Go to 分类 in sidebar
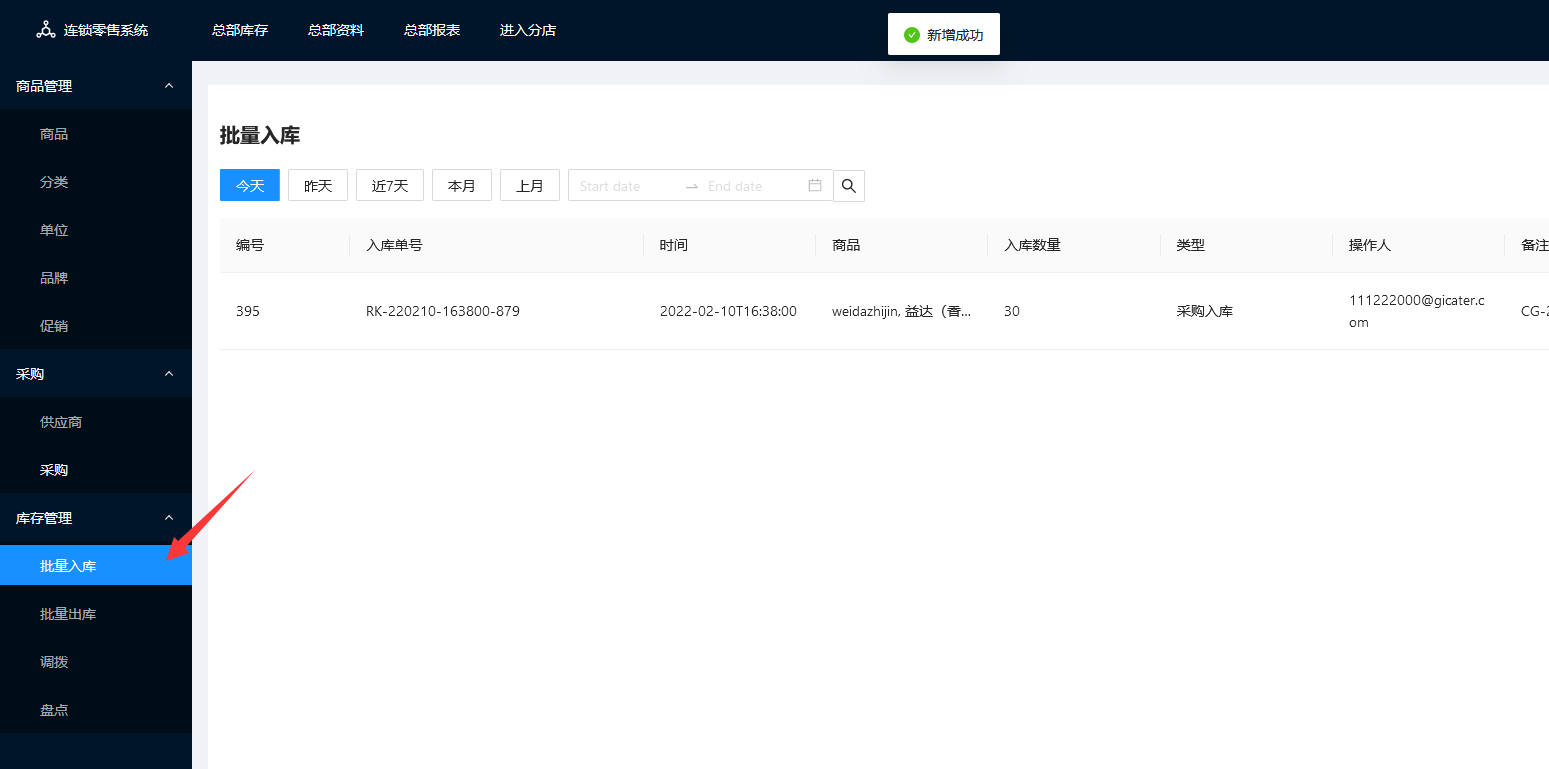Image resolution: width=1549 pixels, height=769 pixels. [x=96, y=182]
